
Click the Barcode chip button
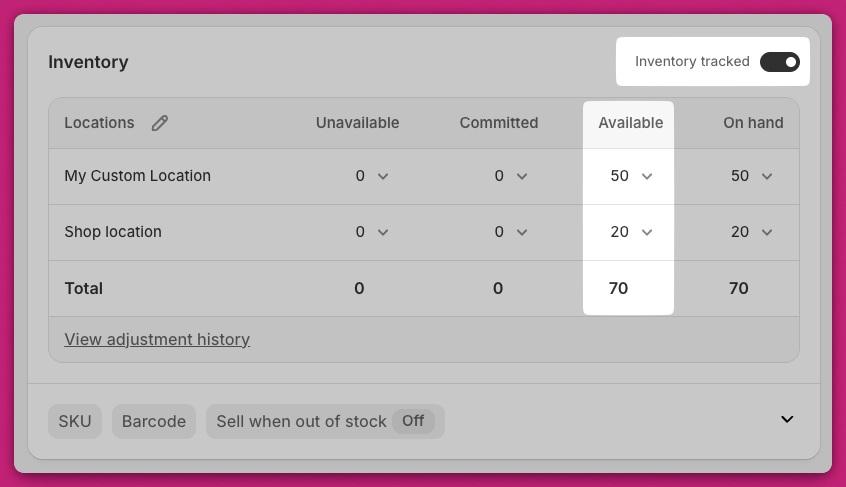pos(154,421)
